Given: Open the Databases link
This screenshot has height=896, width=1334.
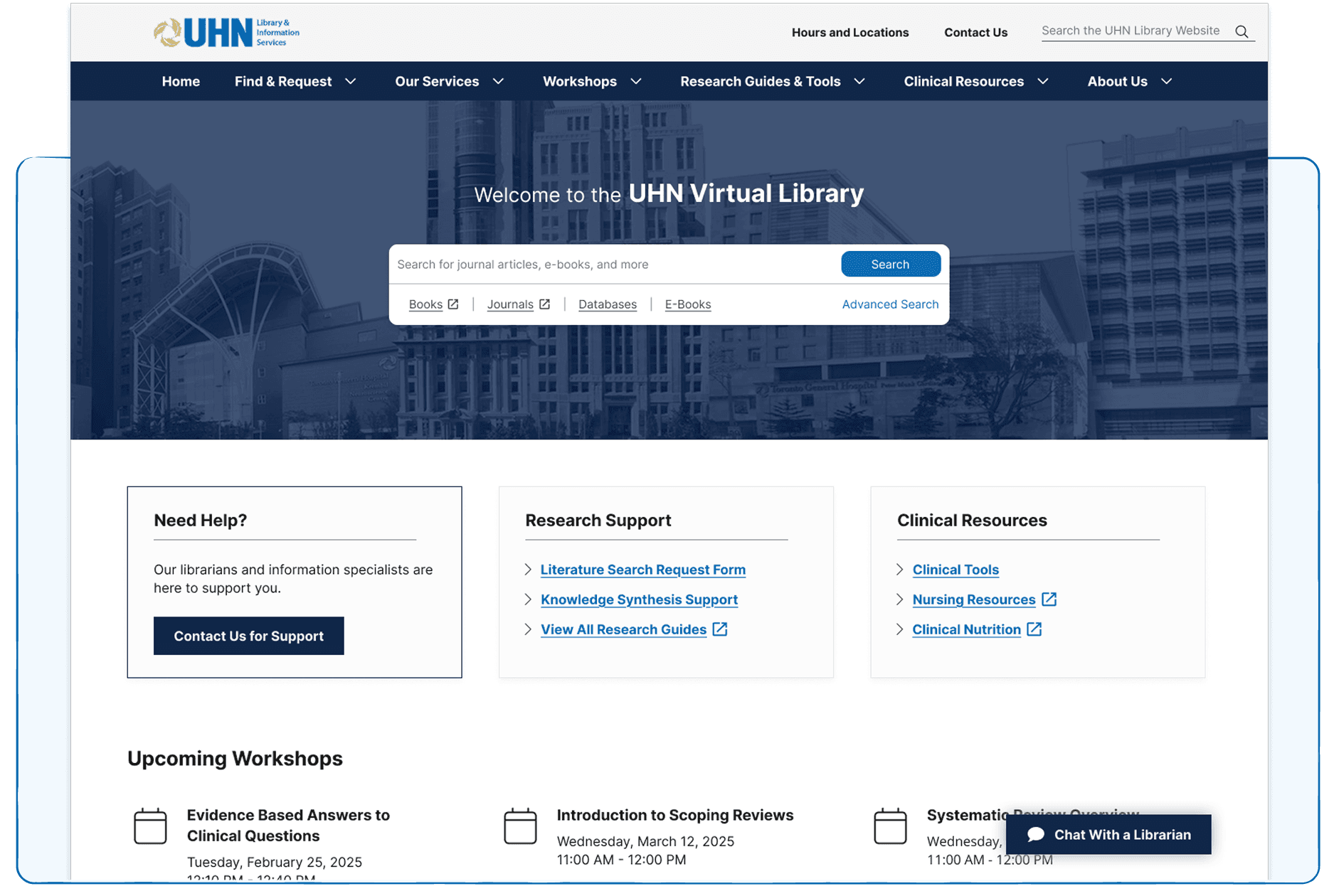Looking at the screenshot, I should pos(608,304).
